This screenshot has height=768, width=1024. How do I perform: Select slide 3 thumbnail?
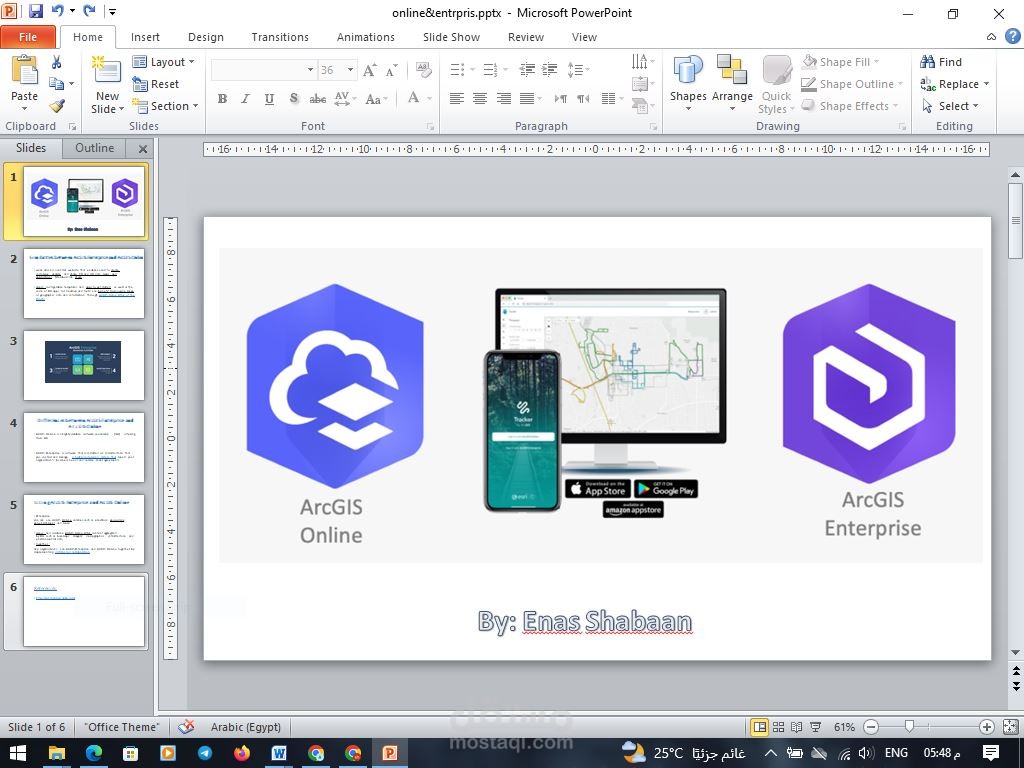point(84,365)
